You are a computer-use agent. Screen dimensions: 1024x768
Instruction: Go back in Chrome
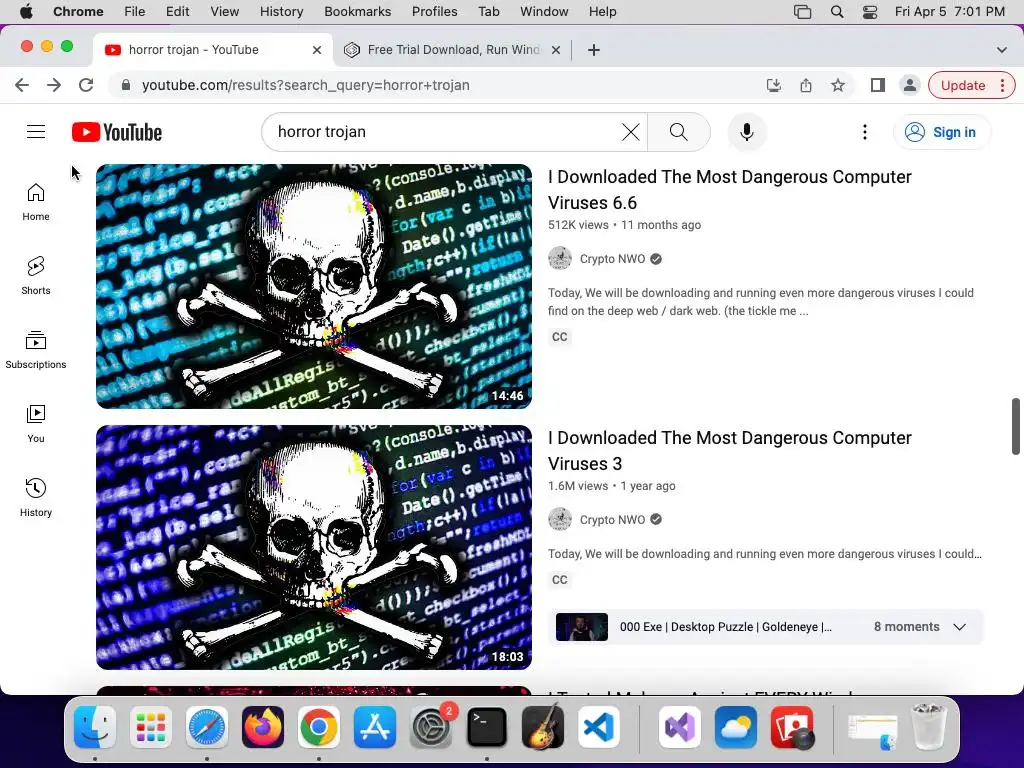pyautogui.click(x=22, y=85)
